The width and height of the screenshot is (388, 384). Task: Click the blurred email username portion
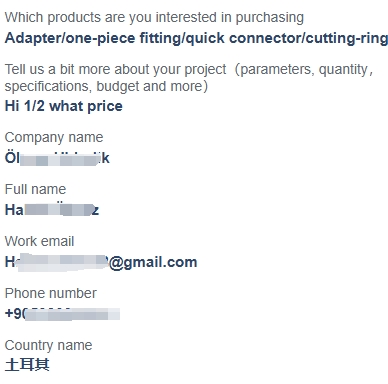click(62, 262)
